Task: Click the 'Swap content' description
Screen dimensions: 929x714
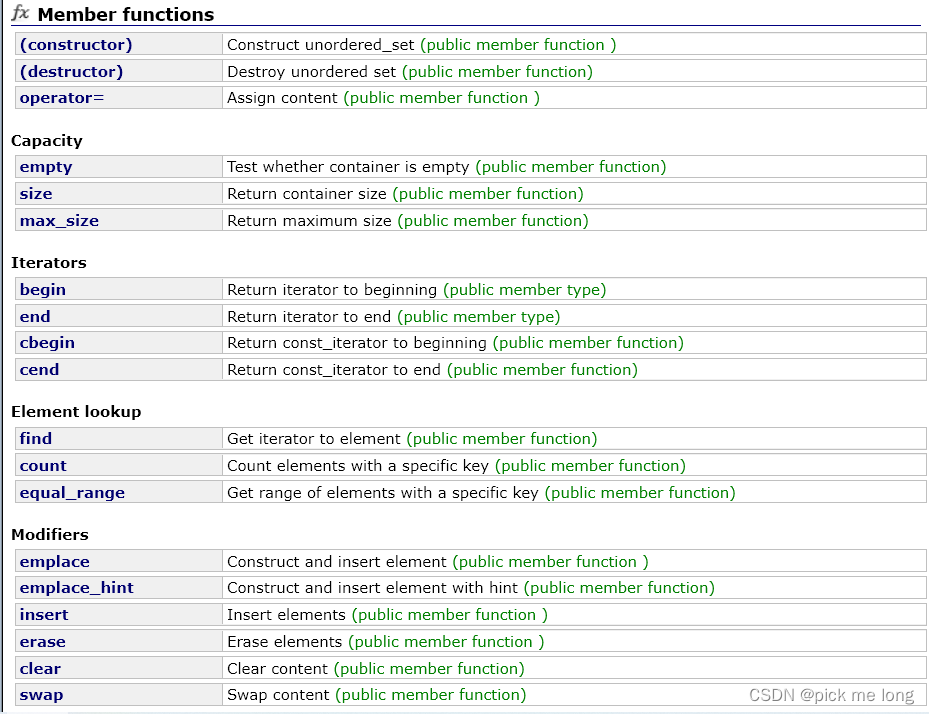Action: 278,695
